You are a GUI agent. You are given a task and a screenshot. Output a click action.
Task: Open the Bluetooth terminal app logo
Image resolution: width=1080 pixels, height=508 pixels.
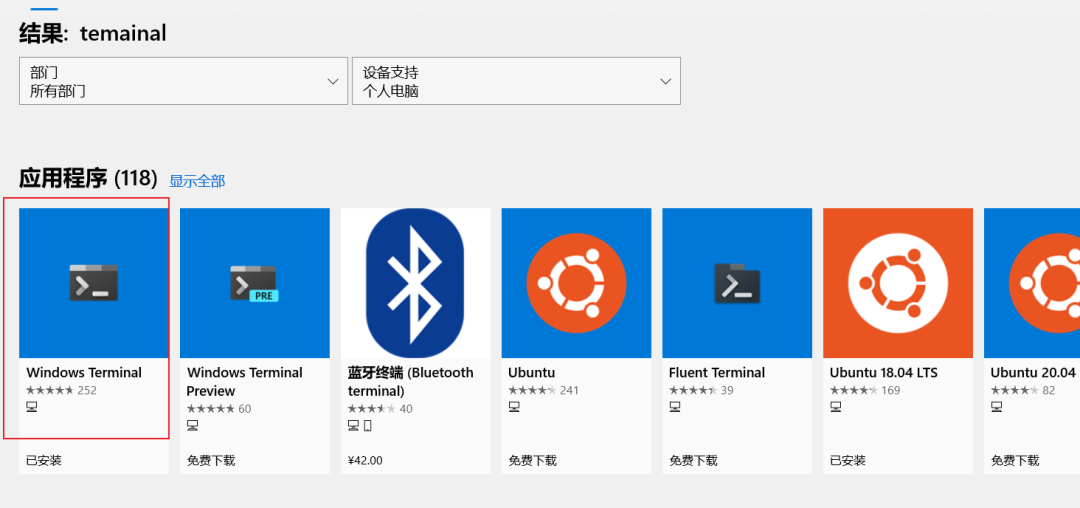pos(415,283)
